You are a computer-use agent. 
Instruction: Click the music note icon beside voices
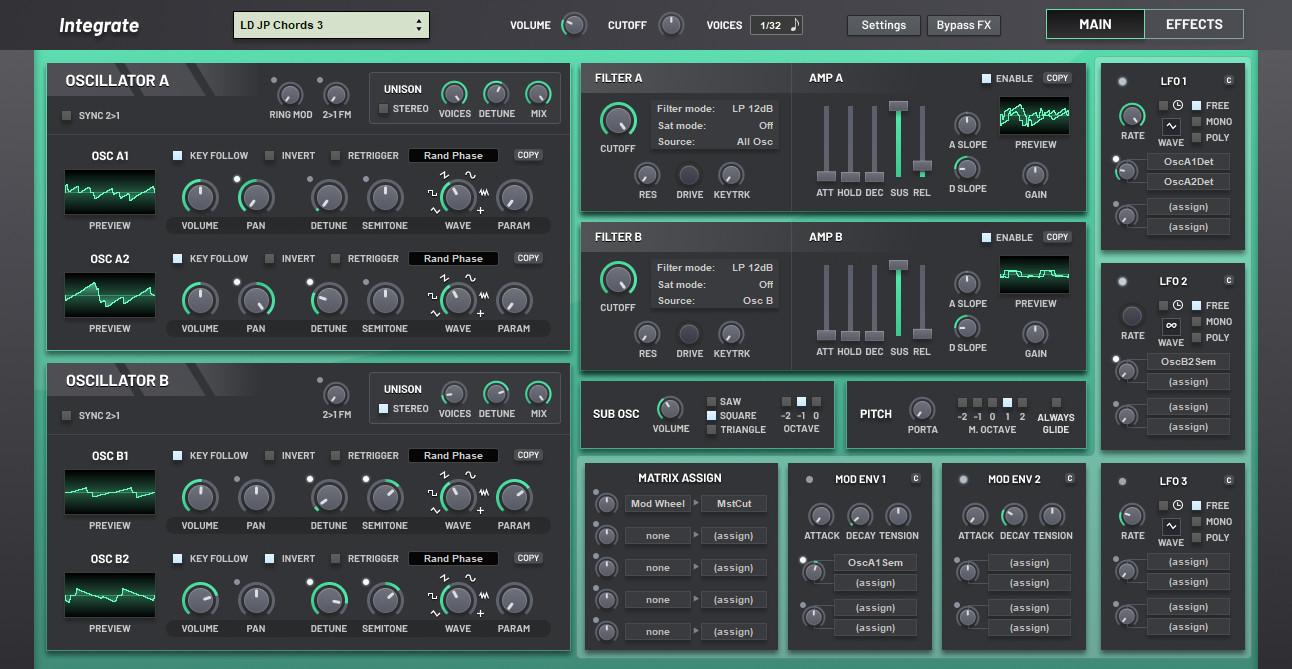795,25
